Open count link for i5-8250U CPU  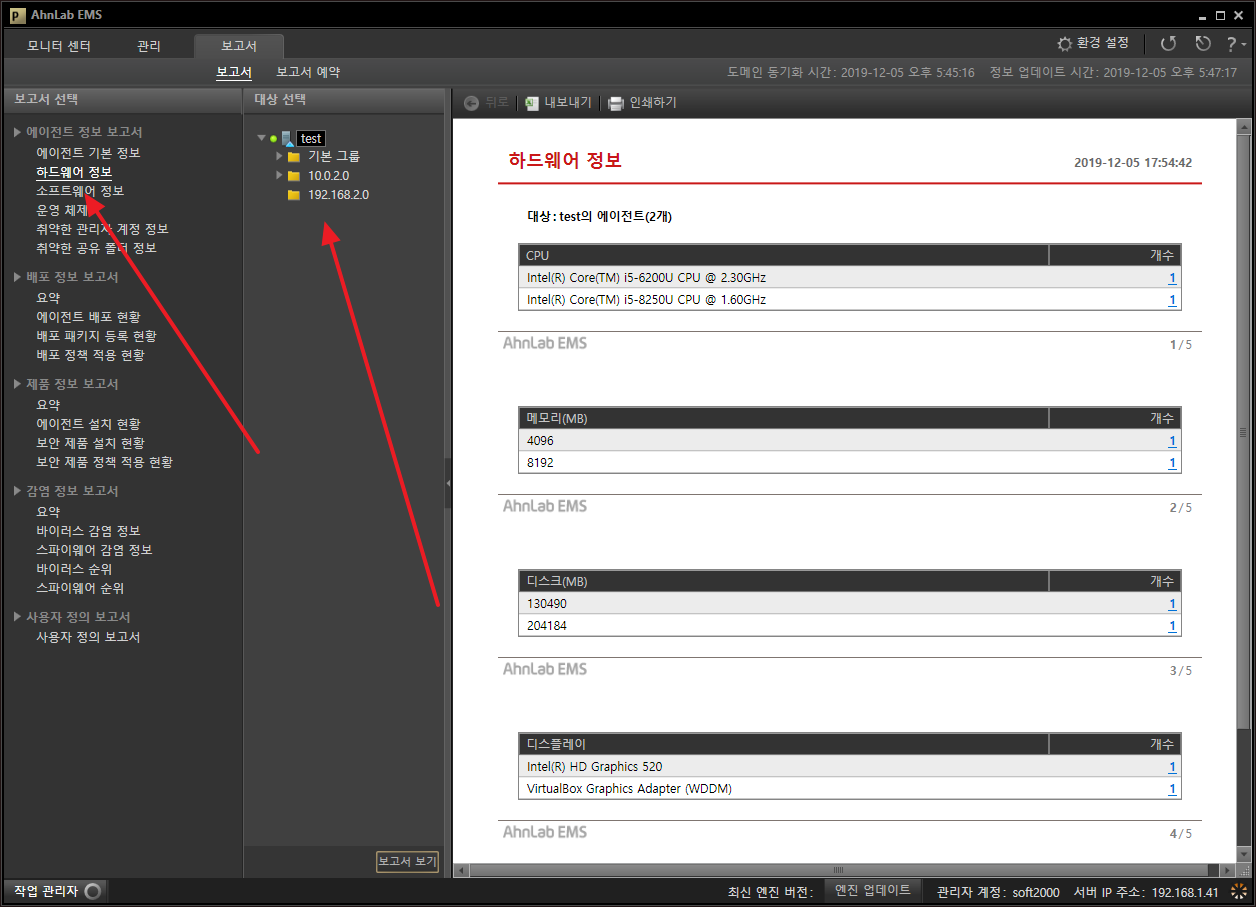coord(1172,300)
